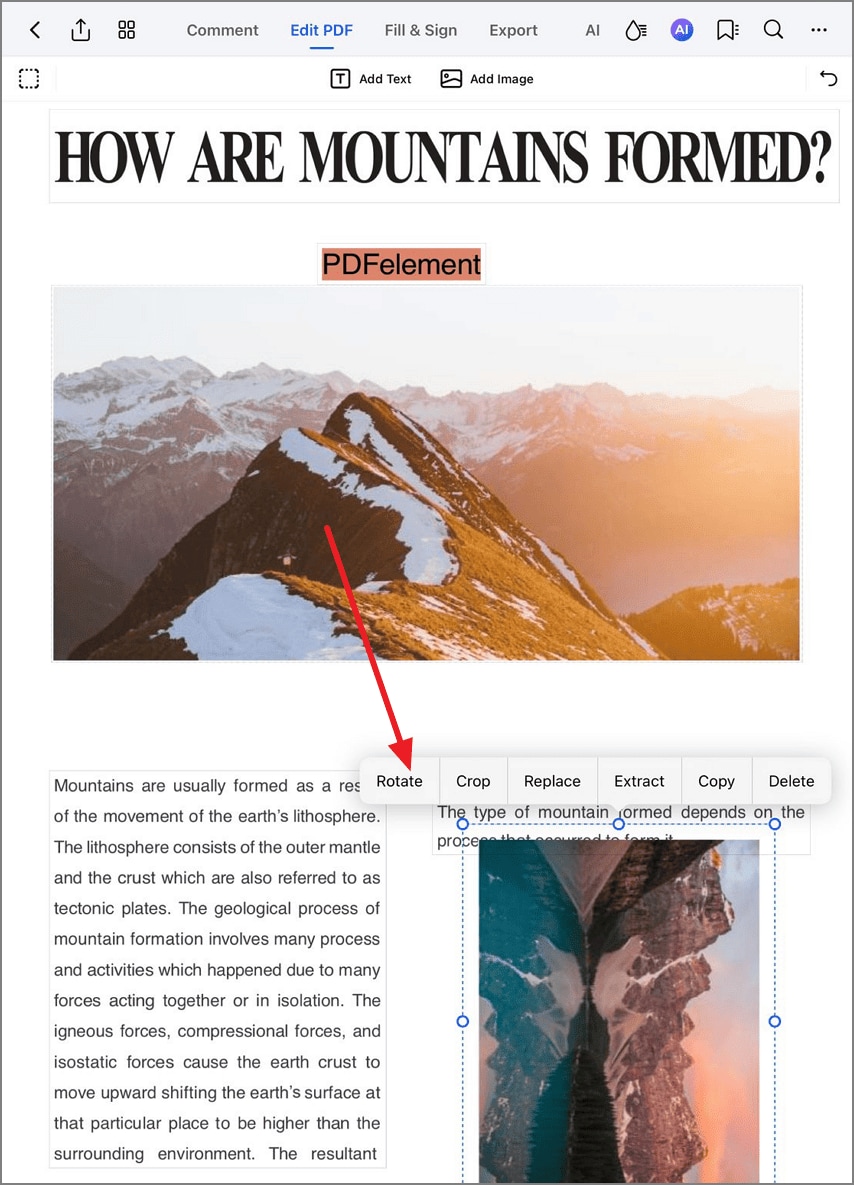The height and width of the screenshot is (1185, 854).
Task: Click the undo arrow icon
Action: pyautogui.click(x=828, y=78)
